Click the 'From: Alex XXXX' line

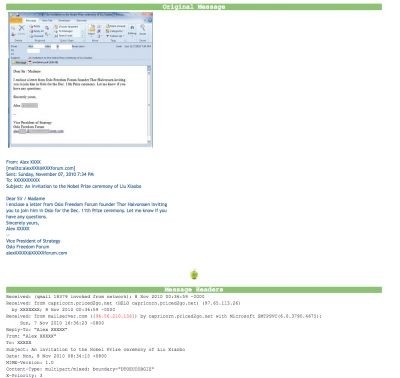point(23,162)
